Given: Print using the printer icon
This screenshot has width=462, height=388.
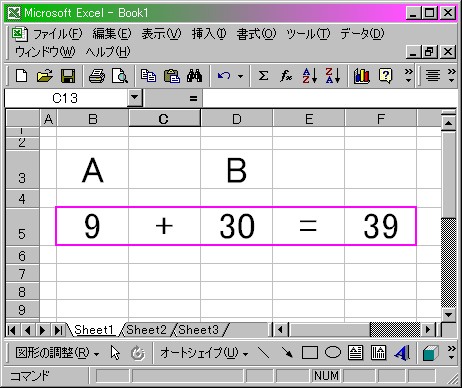Looking at the screenshot, I should point(97,76).
